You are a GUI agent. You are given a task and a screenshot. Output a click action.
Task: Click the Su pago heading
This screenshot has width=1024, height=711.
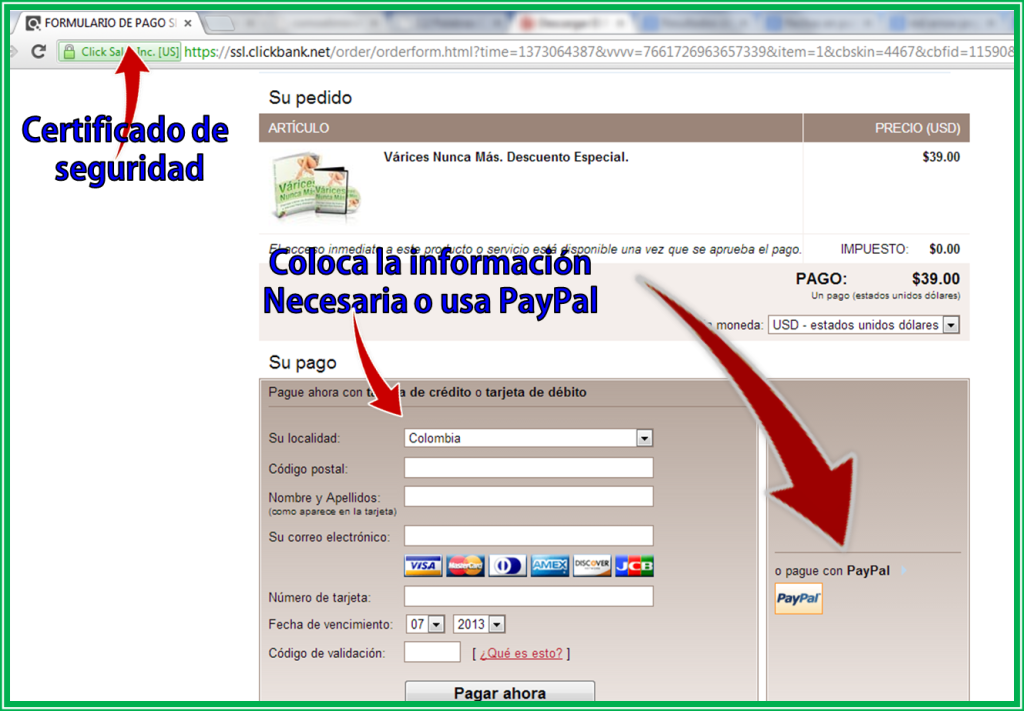coord(302,363)
